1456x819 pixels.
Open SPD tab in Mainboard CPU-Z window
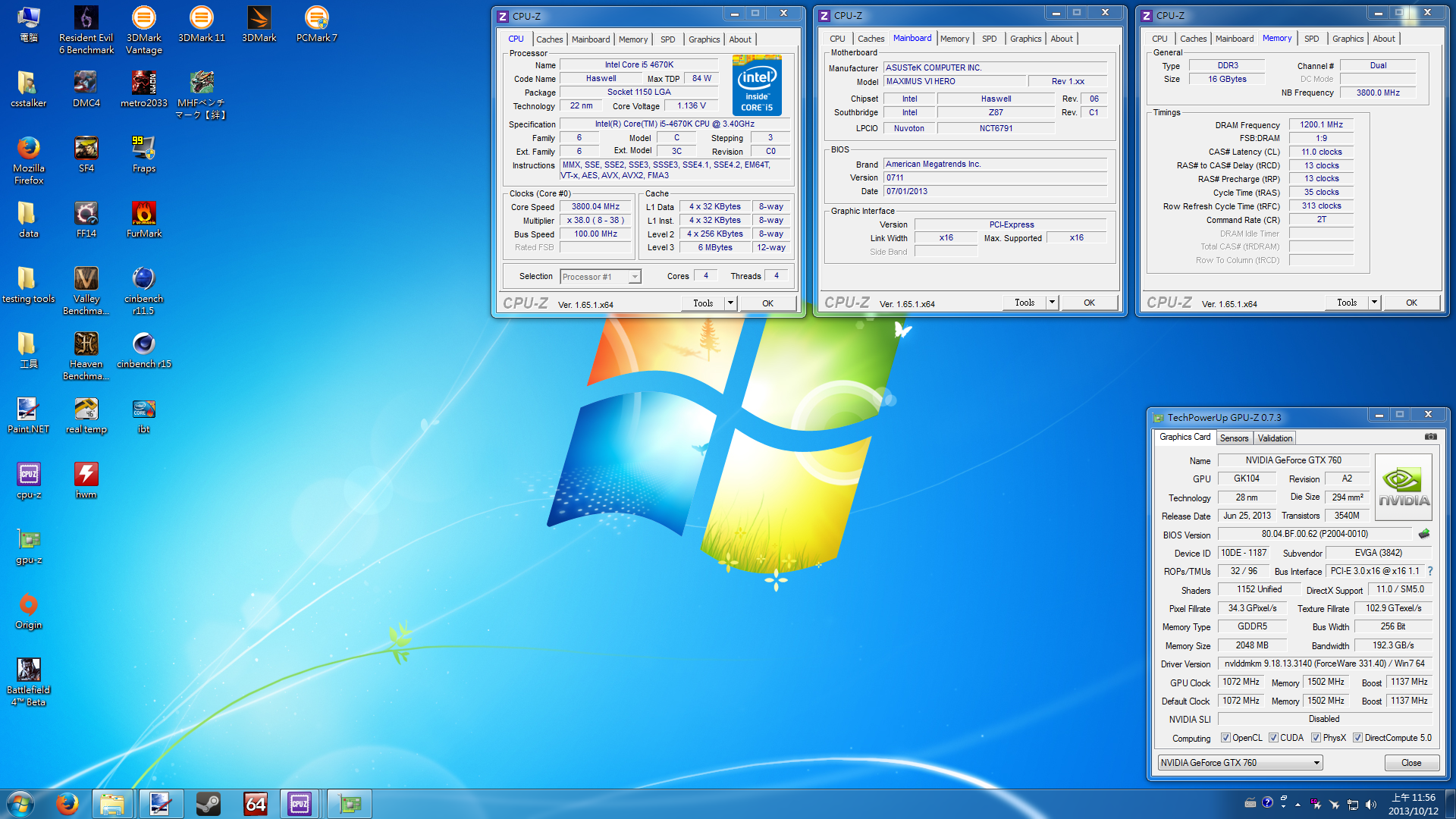(x=989, y=39)
